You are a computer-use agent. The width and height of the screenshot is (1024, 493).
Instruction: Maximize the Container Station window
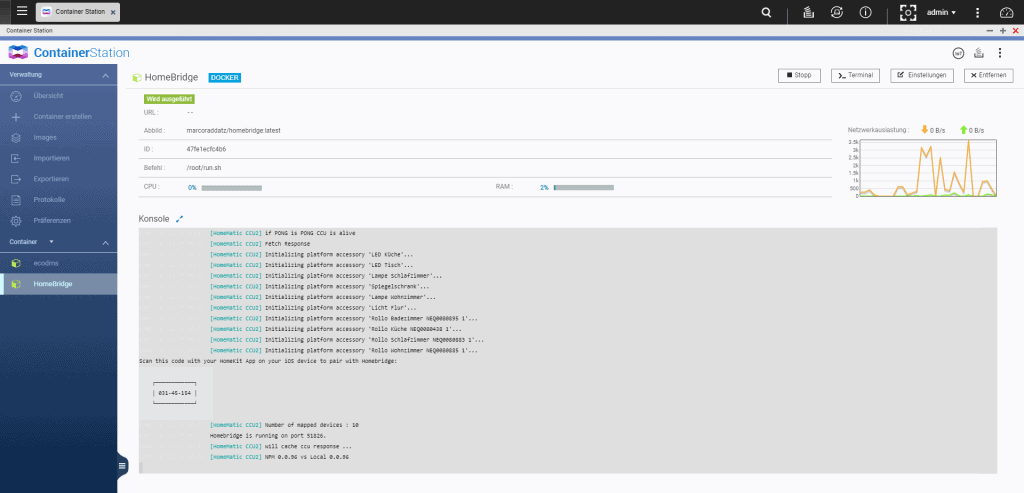pos(1003,31)
